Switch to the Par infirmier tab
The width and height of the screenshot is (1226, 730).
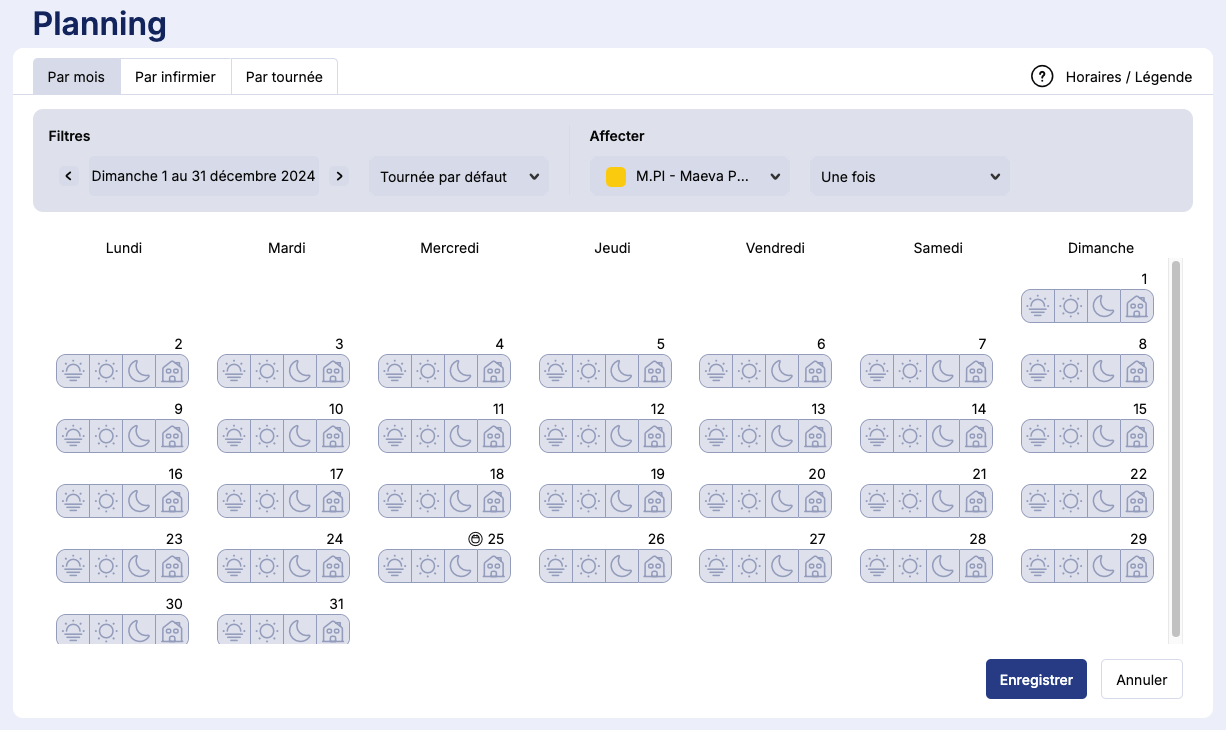175,77
